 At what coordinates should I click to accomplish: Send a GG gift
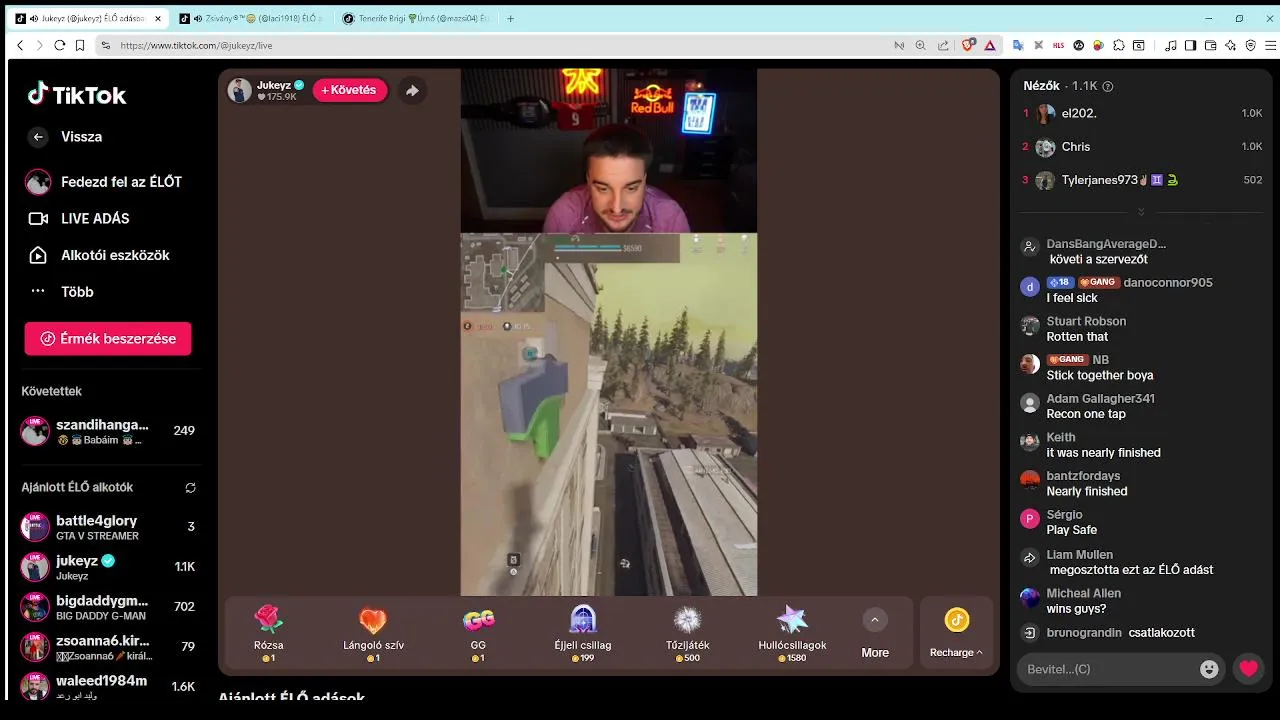point(478,633)
